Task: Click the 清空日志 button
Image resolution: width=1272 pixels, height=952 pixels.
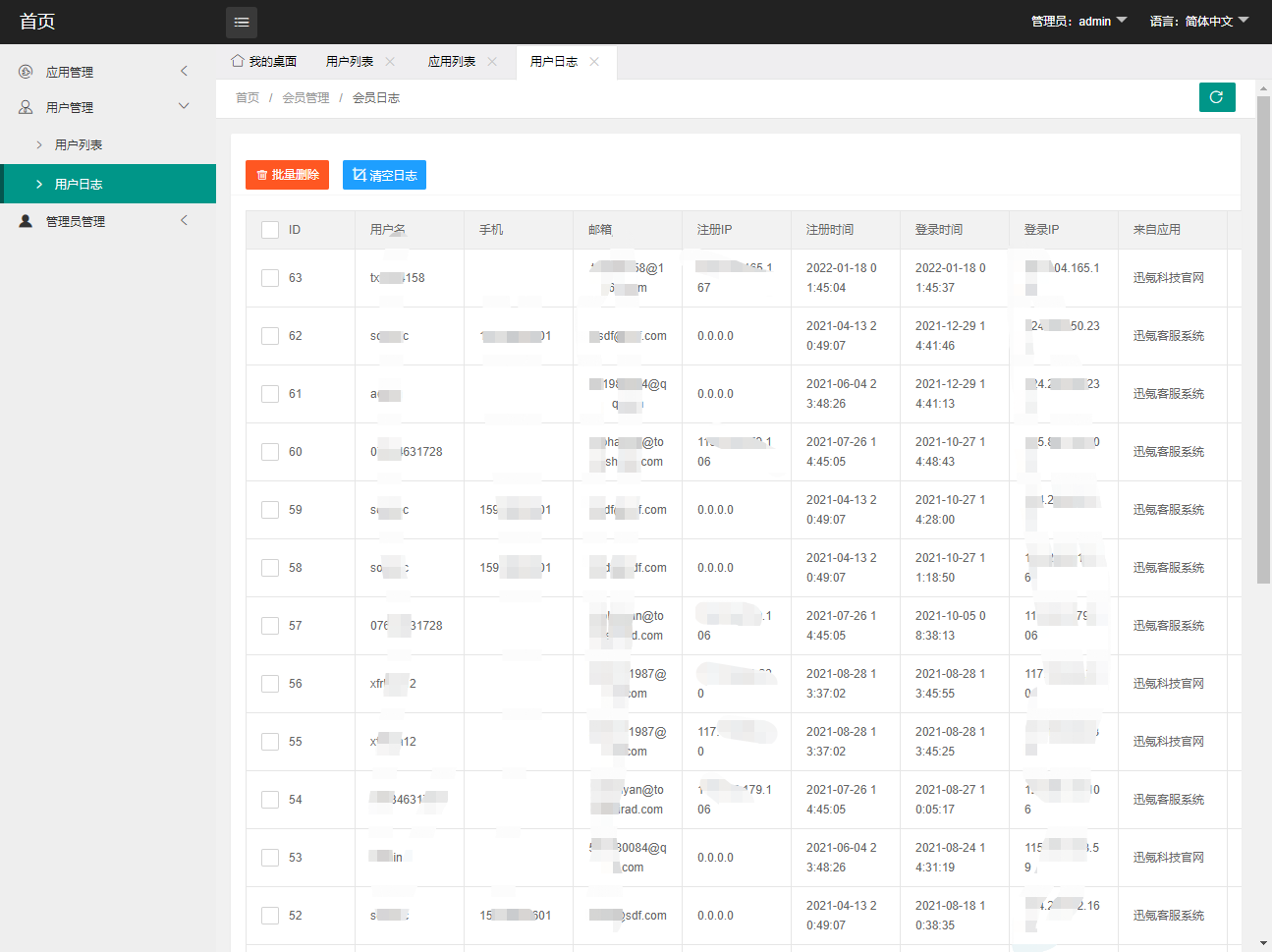Action: coord(384,175)
